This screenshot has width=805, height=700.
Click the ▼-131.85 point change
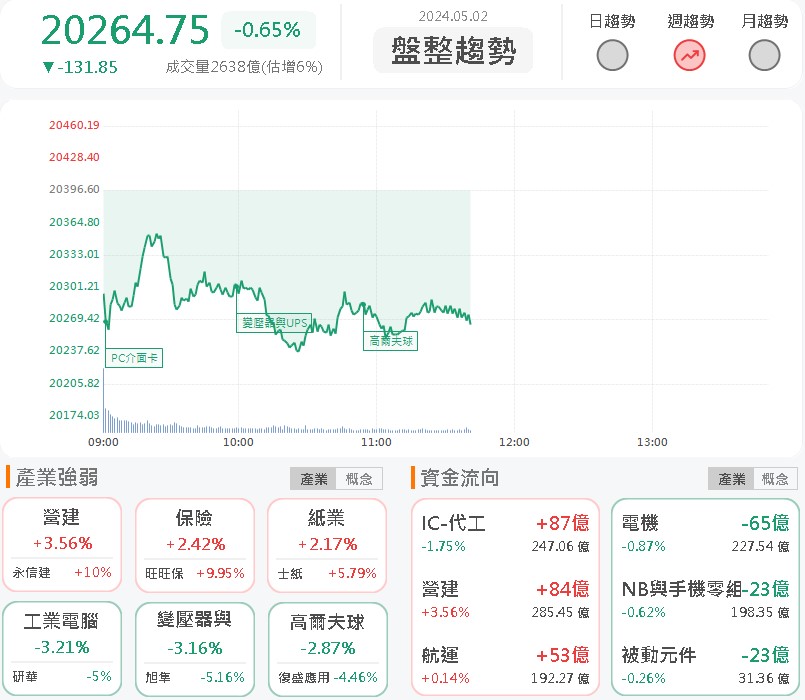pos(80,67)
